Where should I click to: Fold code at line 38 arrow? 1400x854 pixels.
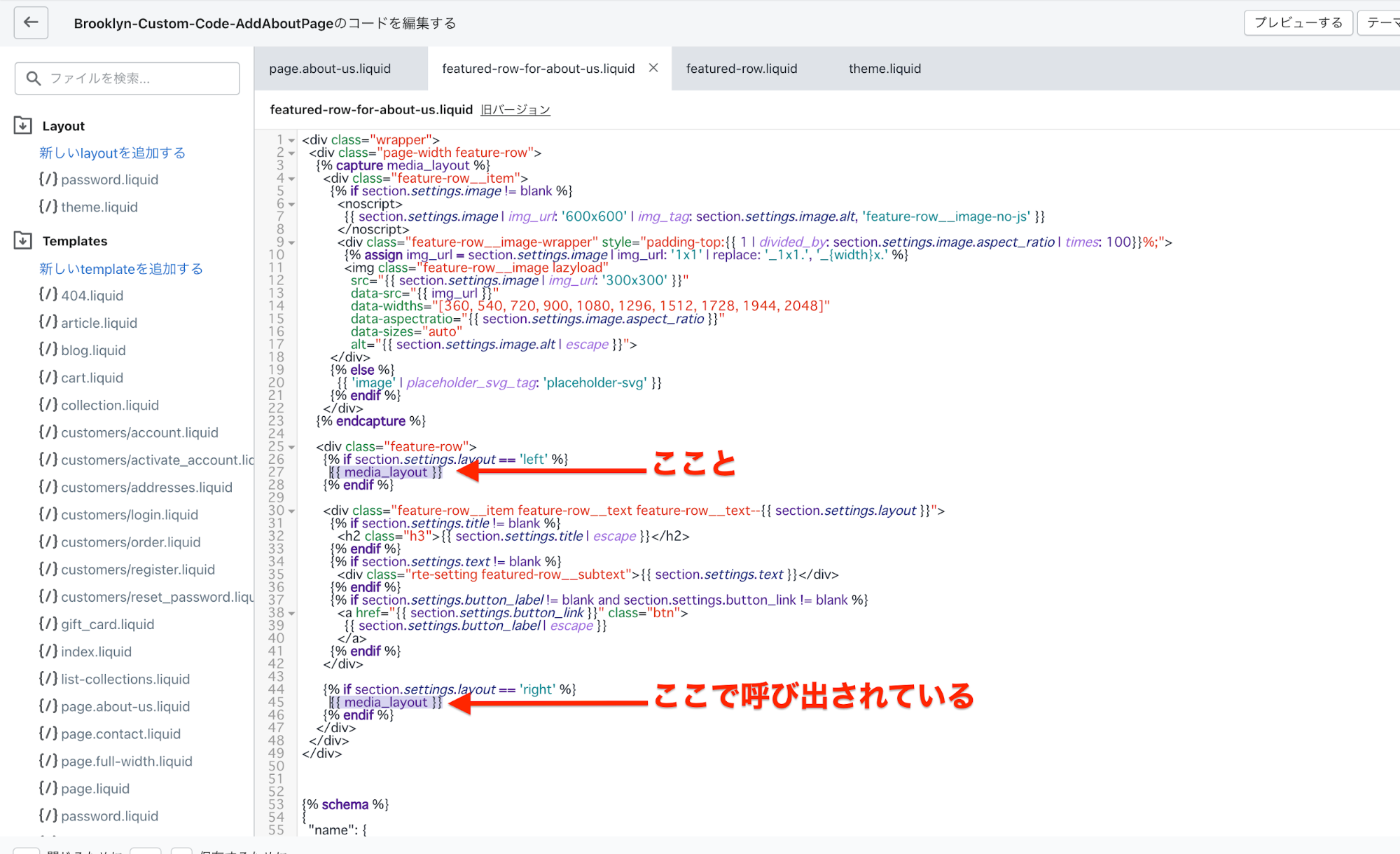pos(292,613)
